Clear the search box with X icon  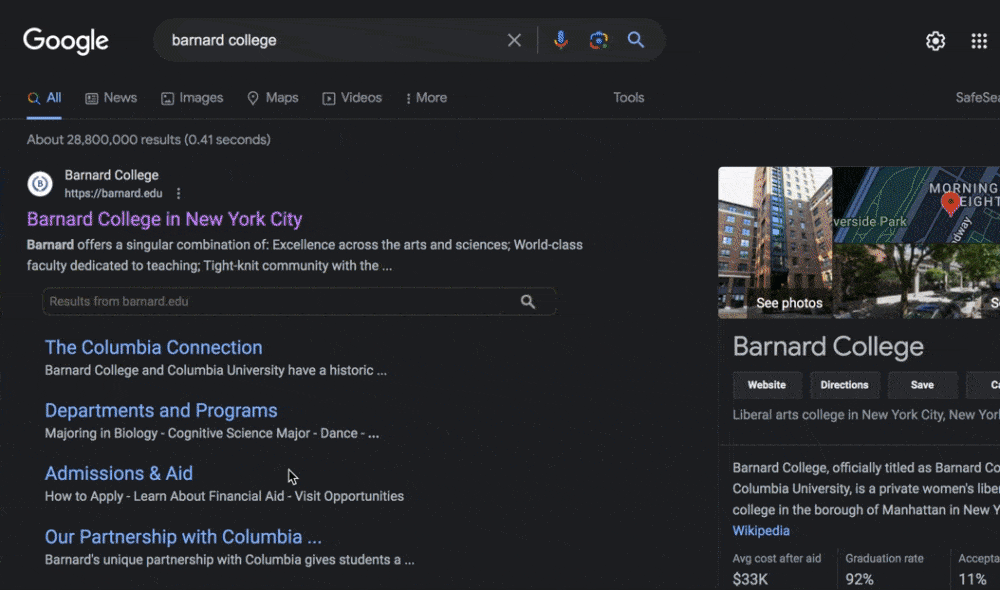click(x=514, y=40)
